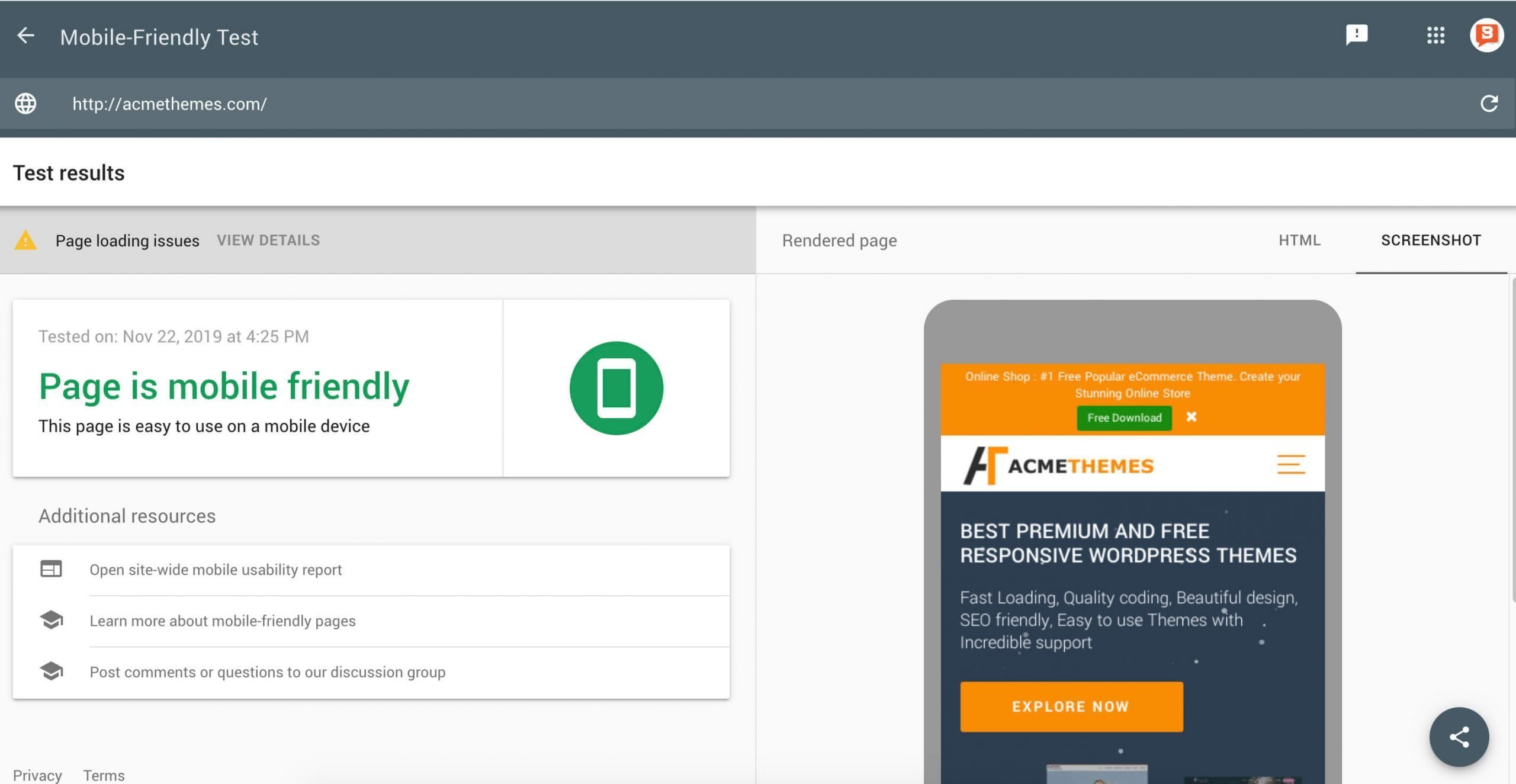Click the 'Fast Loading, Quality coding' paragraph
The height and width of the screenshot is (784, 1516).
[1129, 619]
